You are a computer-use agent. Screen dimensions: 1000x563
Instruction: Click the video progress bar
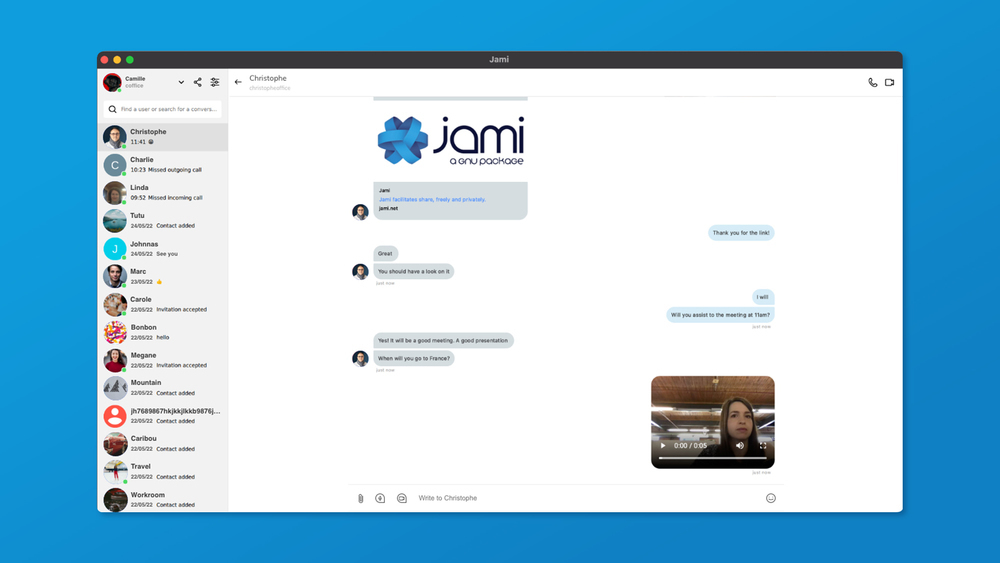[x=712, y=458]
